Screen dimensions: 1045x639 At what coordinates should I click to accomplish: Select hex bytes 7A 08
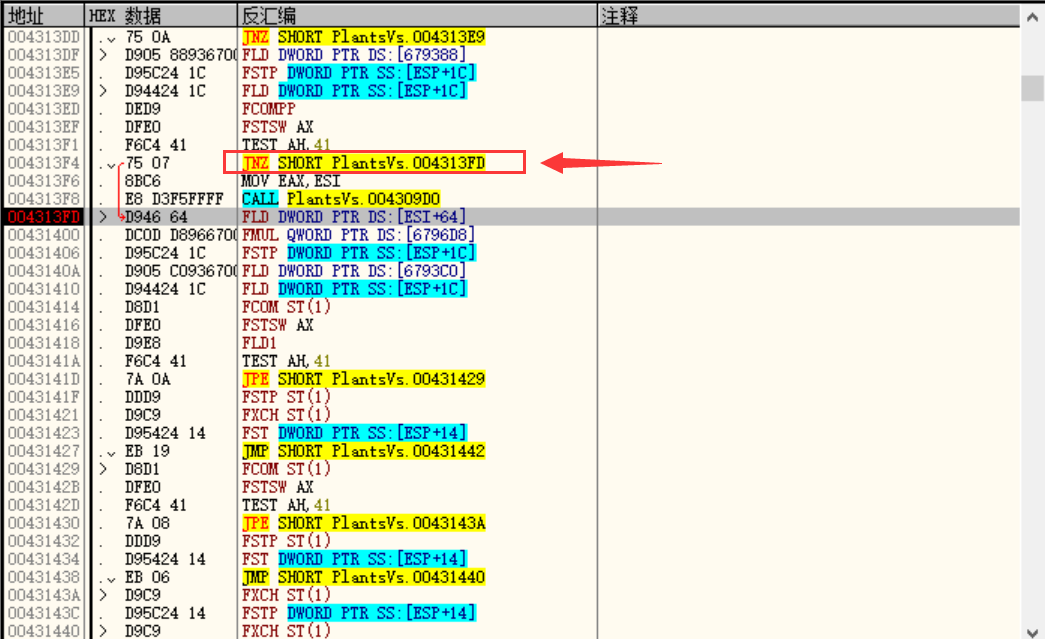pos(147,522)
